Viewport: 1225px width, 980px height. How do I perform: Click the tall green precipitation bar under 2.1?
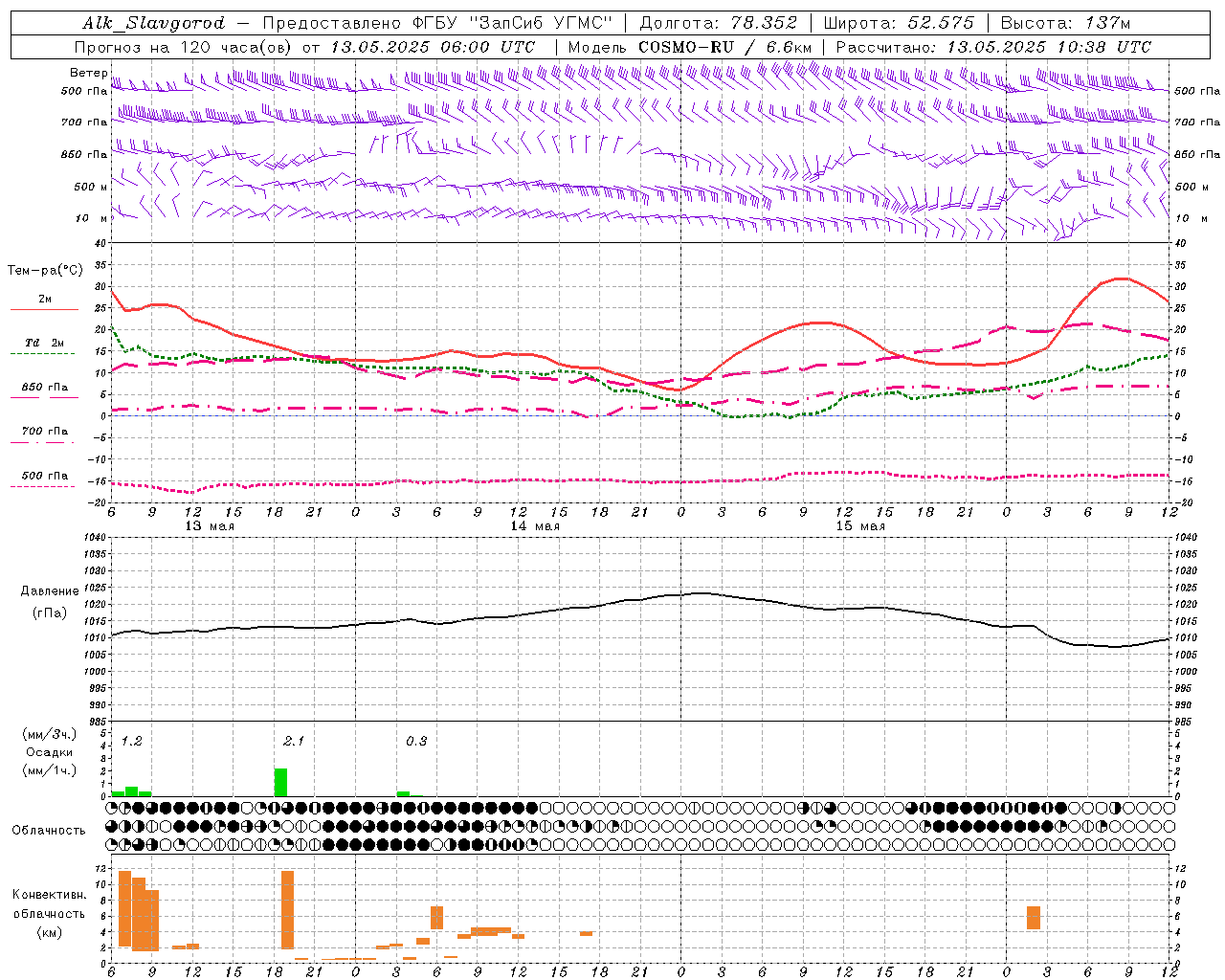point(280,782)
